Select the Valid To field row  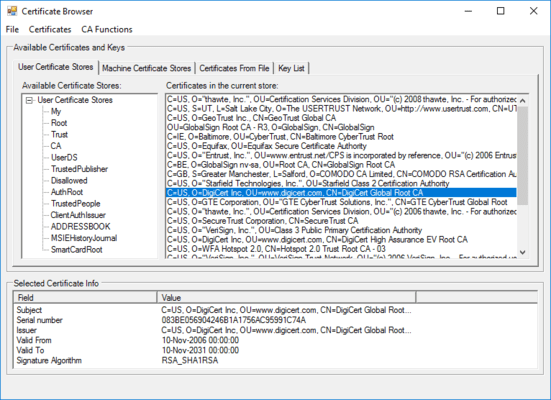tap(276, 350)
